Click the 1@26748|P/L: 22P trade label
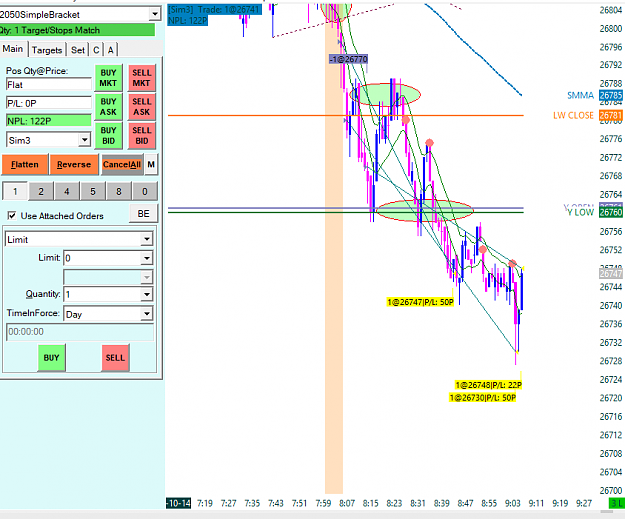625x519 pixels. click(x=488, y=385)
